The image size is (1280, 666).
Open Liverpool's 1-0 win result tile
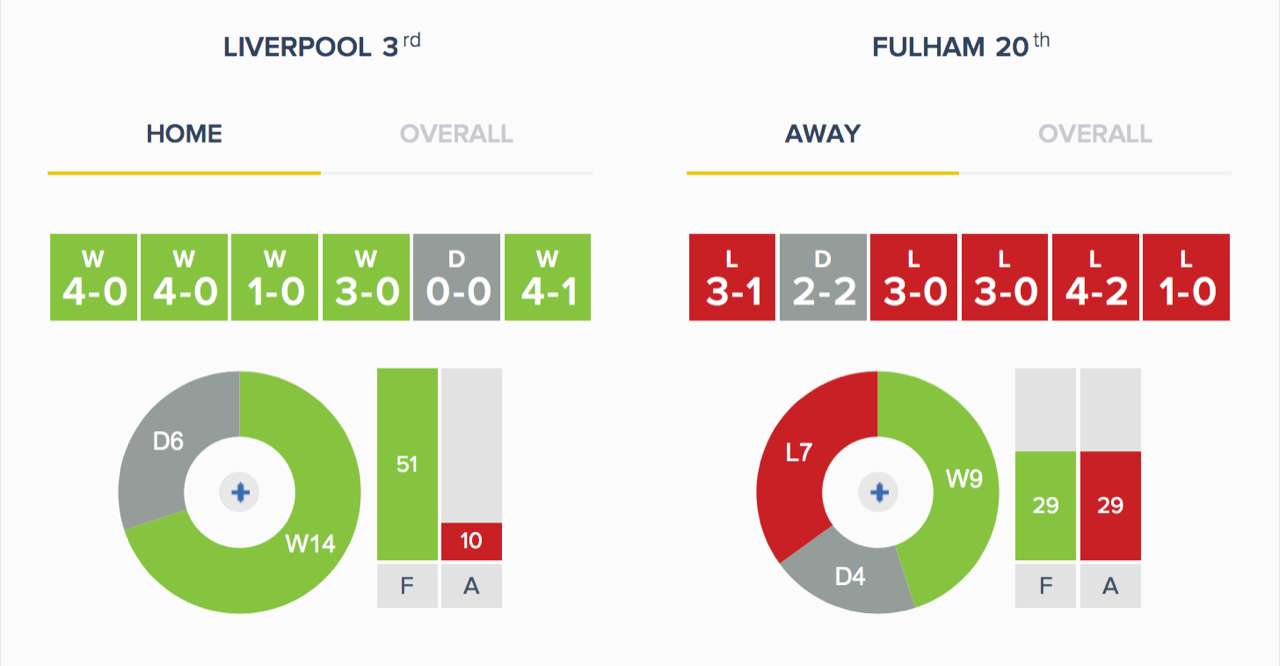pos(275,277)
